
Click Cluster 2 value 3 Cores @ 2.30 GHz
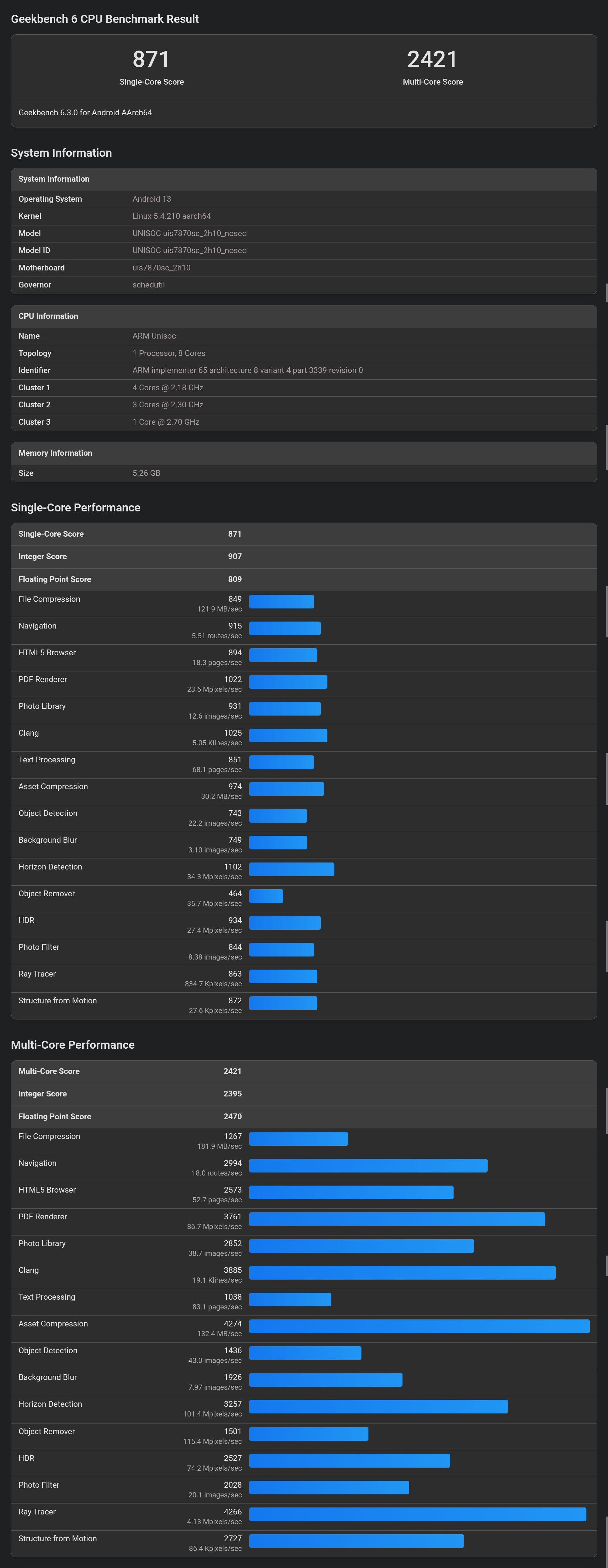click(168, 405)
